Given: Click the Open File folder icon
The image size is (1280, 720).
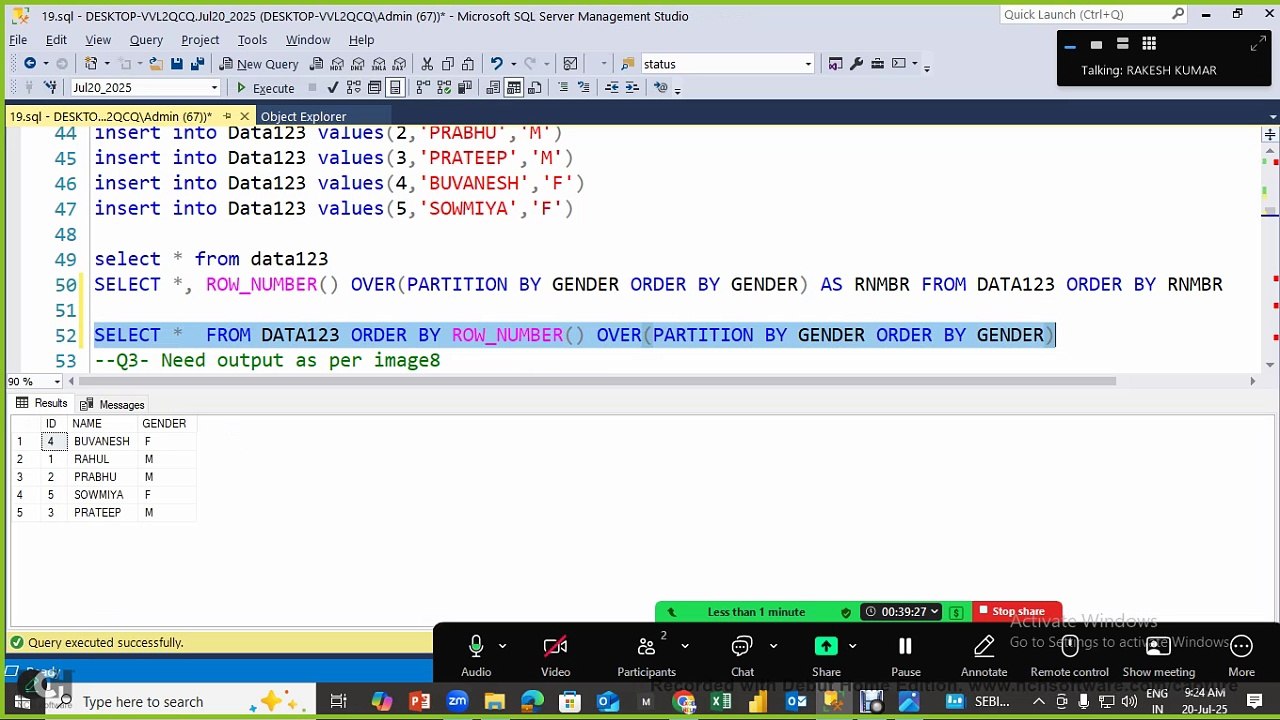Looking at the screenshot, I should click(x=156, y=64).
